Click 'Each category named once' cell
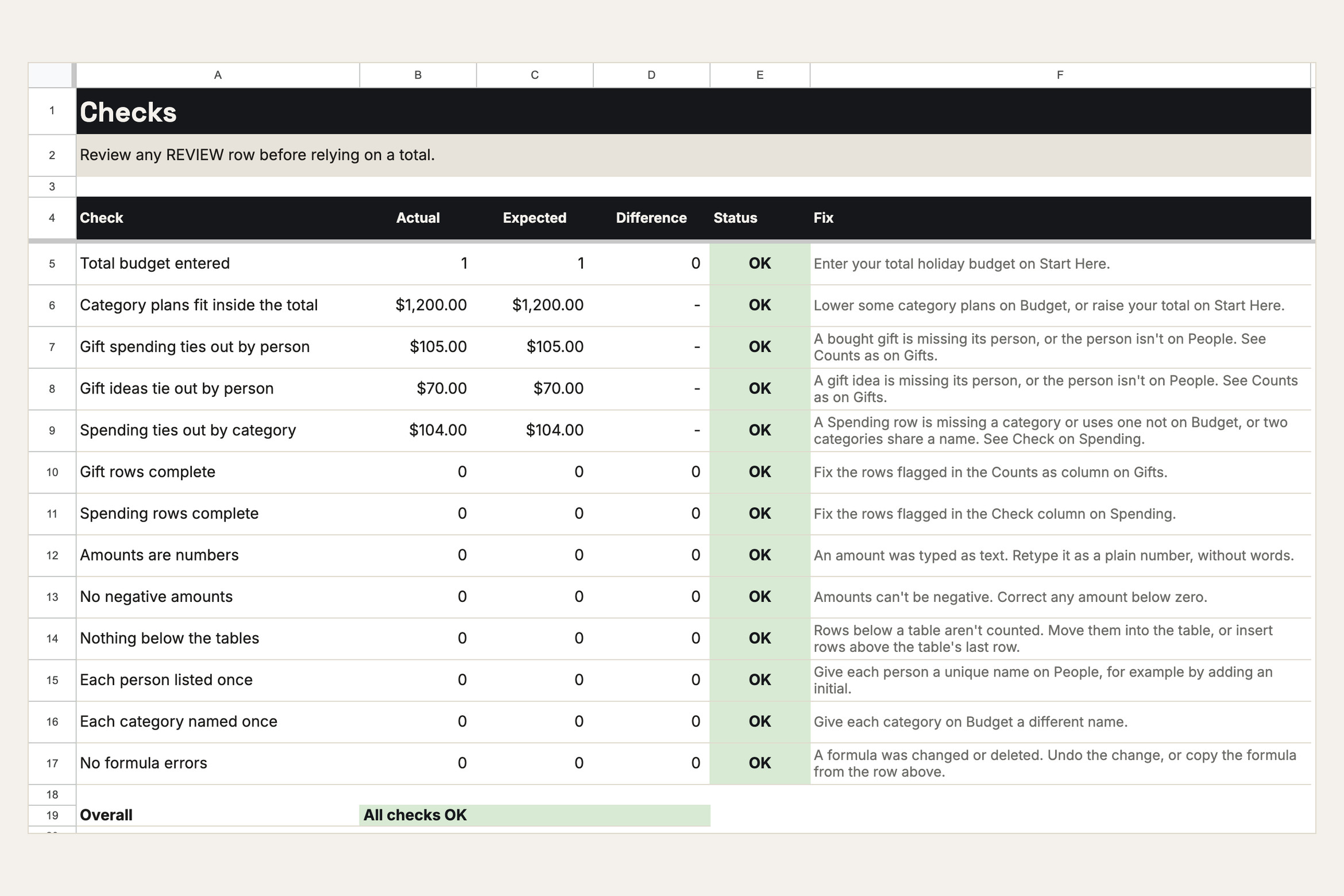Viewport: 1344px width, 896px height. click(218, 722)
